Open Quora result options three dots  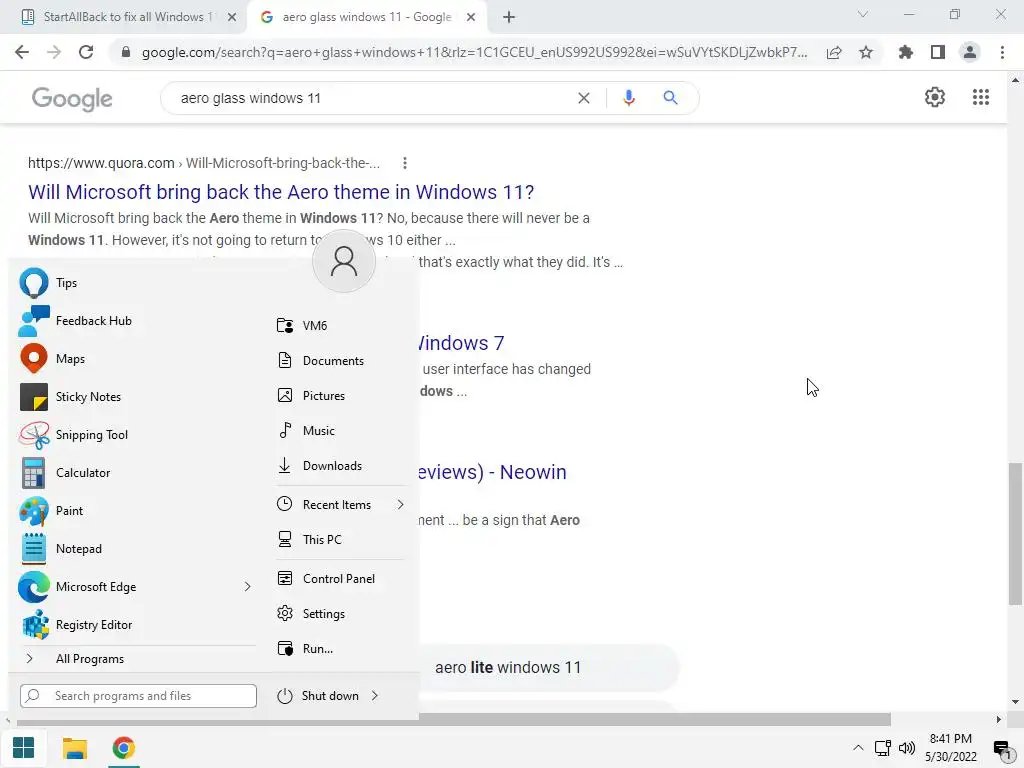[405, 163]
